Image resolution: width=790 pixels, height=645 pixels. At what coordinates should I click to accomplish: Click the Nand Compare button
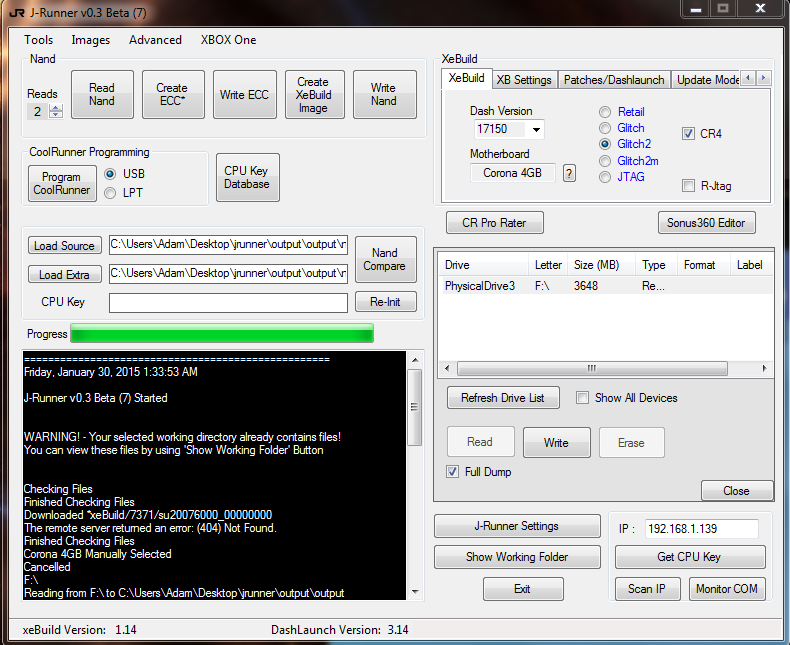(385, 259)
